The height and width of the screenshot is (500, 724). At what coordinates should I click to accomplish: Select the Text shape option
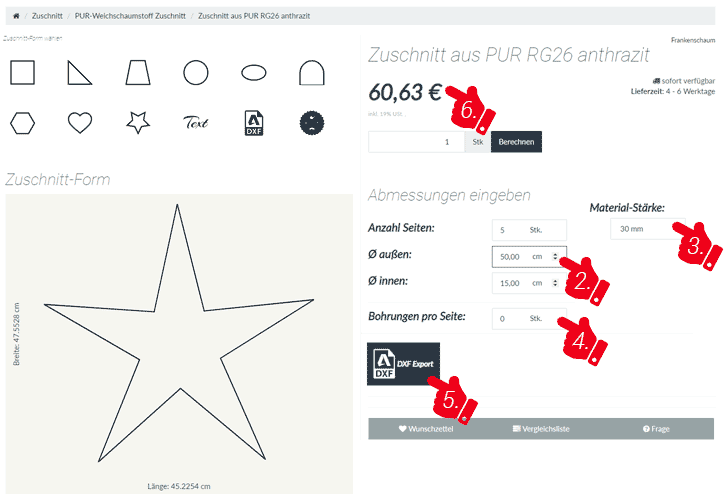[x=196, y=122]
